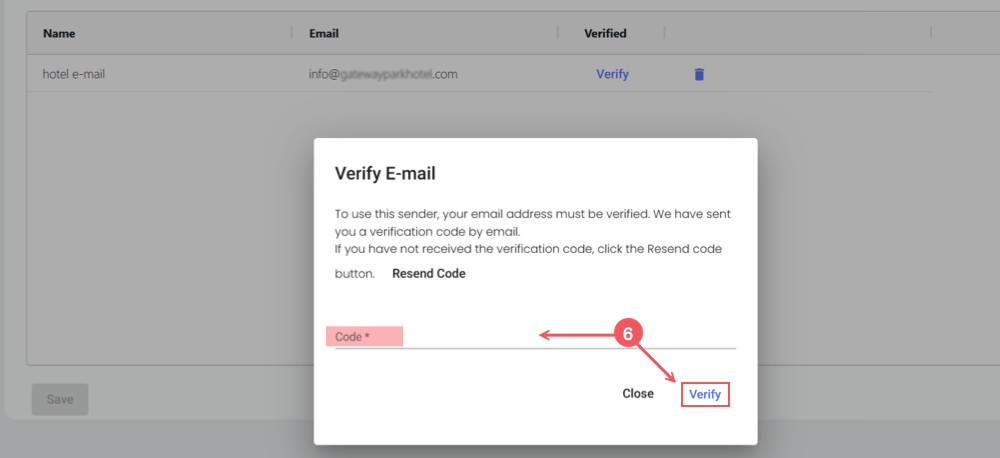Click the greyed-out Save button
This screenshot has width=1000, height=458.
pos(60,399)
